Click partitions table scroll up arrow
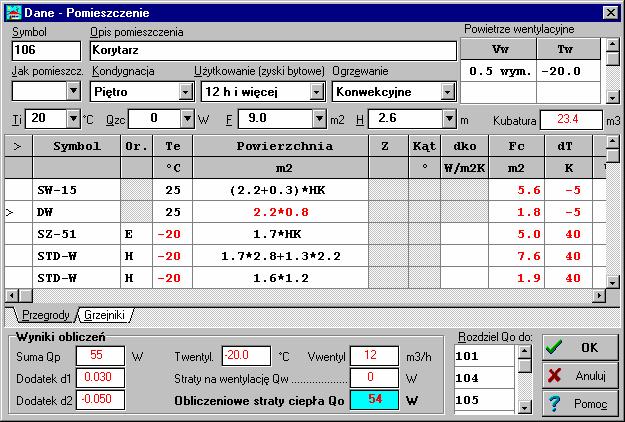Image resolution: width=625 pixels, height=422 pixels. click(613, 142)
